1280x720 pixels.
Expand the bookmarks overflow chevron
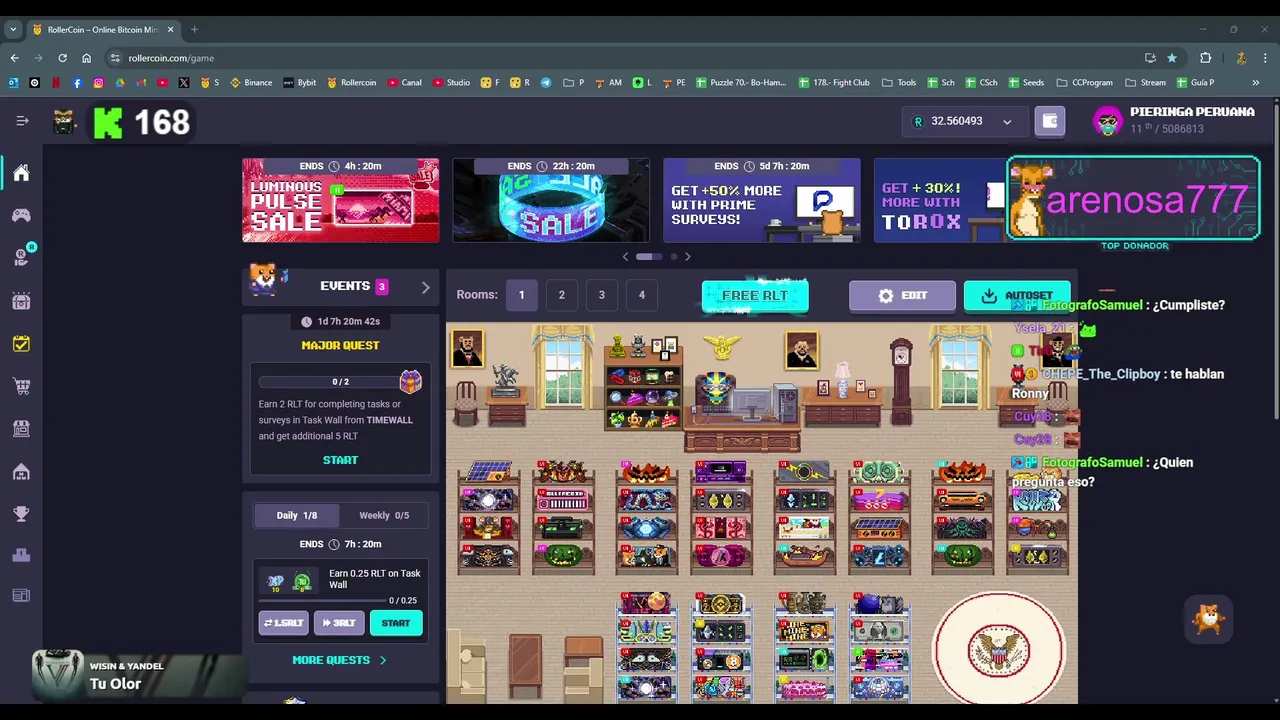click(1255, 83)
